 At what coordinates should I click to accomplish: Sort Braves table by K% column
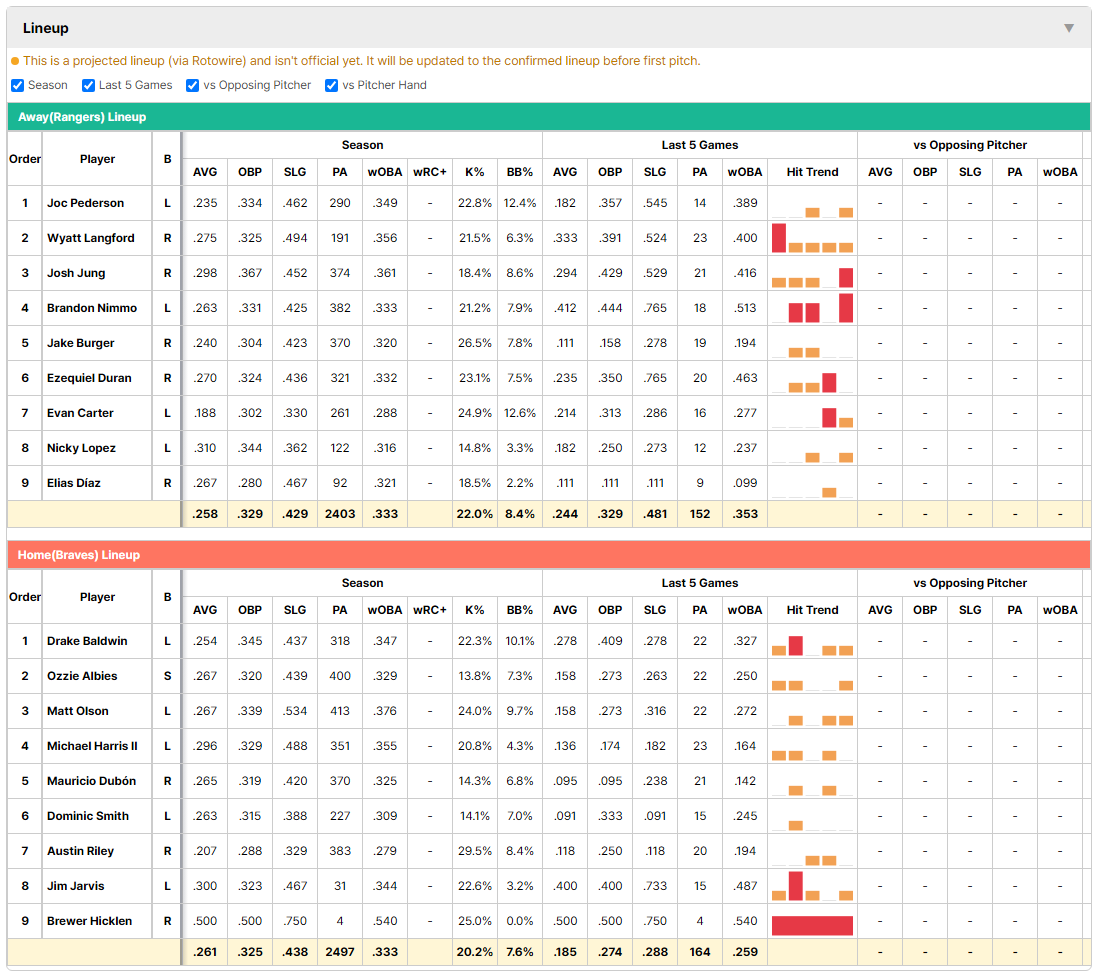coord(475,610)
